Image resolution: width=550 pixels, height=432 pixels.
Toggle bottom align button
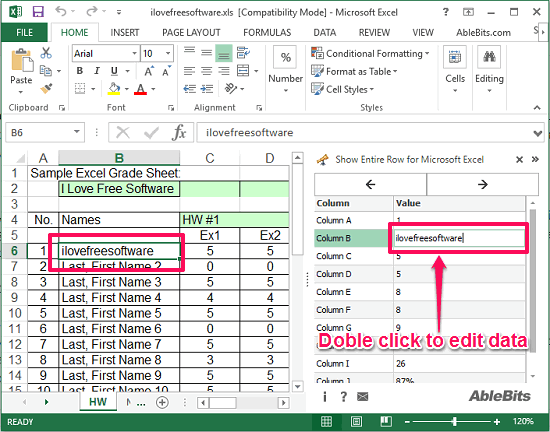pos(224,53)
